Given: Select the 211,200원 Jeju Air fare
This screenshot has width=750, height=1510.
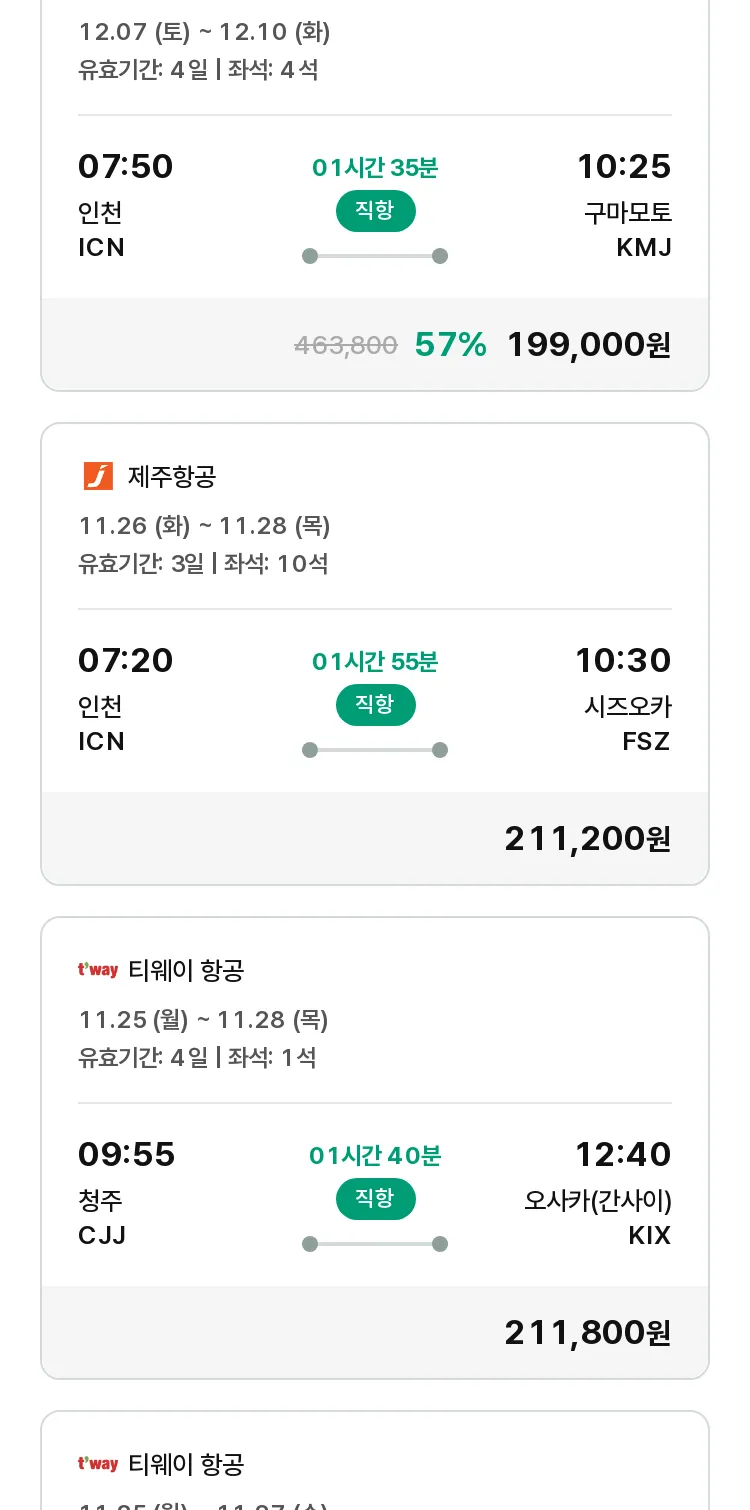Looking at the screenshot, I should pos(587,839).
